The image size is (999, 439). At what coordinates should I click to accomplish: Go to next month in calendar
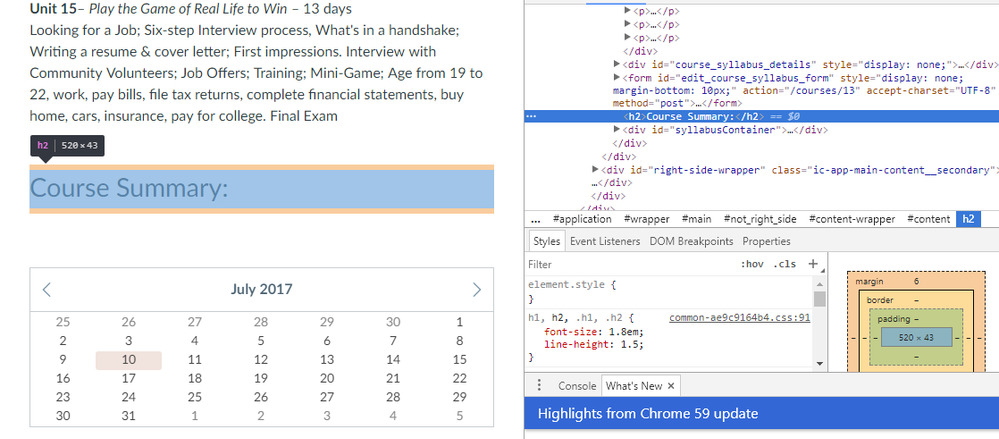pyautogui.click(x=477, y=290)
